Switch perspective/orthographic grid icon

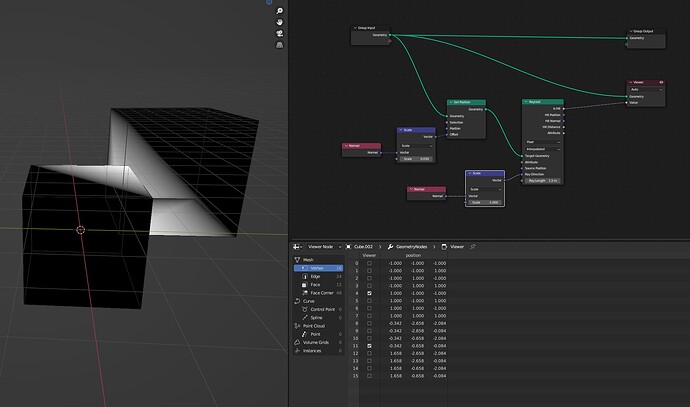(x=279, y=45)
